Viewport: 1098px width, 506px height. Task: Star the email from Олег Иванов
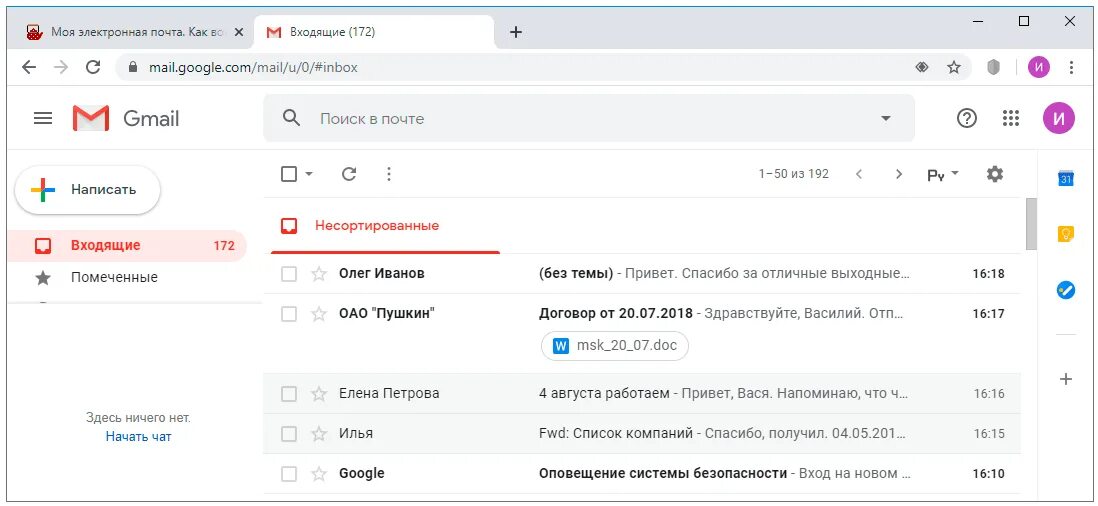pyautogui.click(x=319, y=274)
